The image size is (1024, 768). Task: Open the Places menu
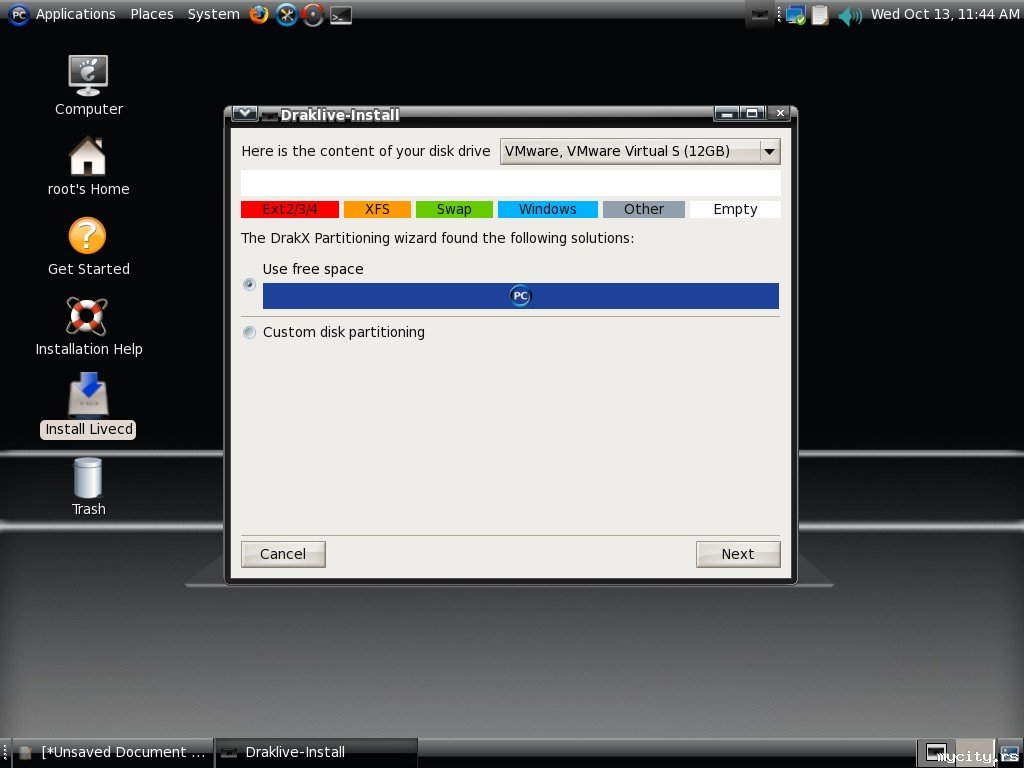(x=152, y=14)
